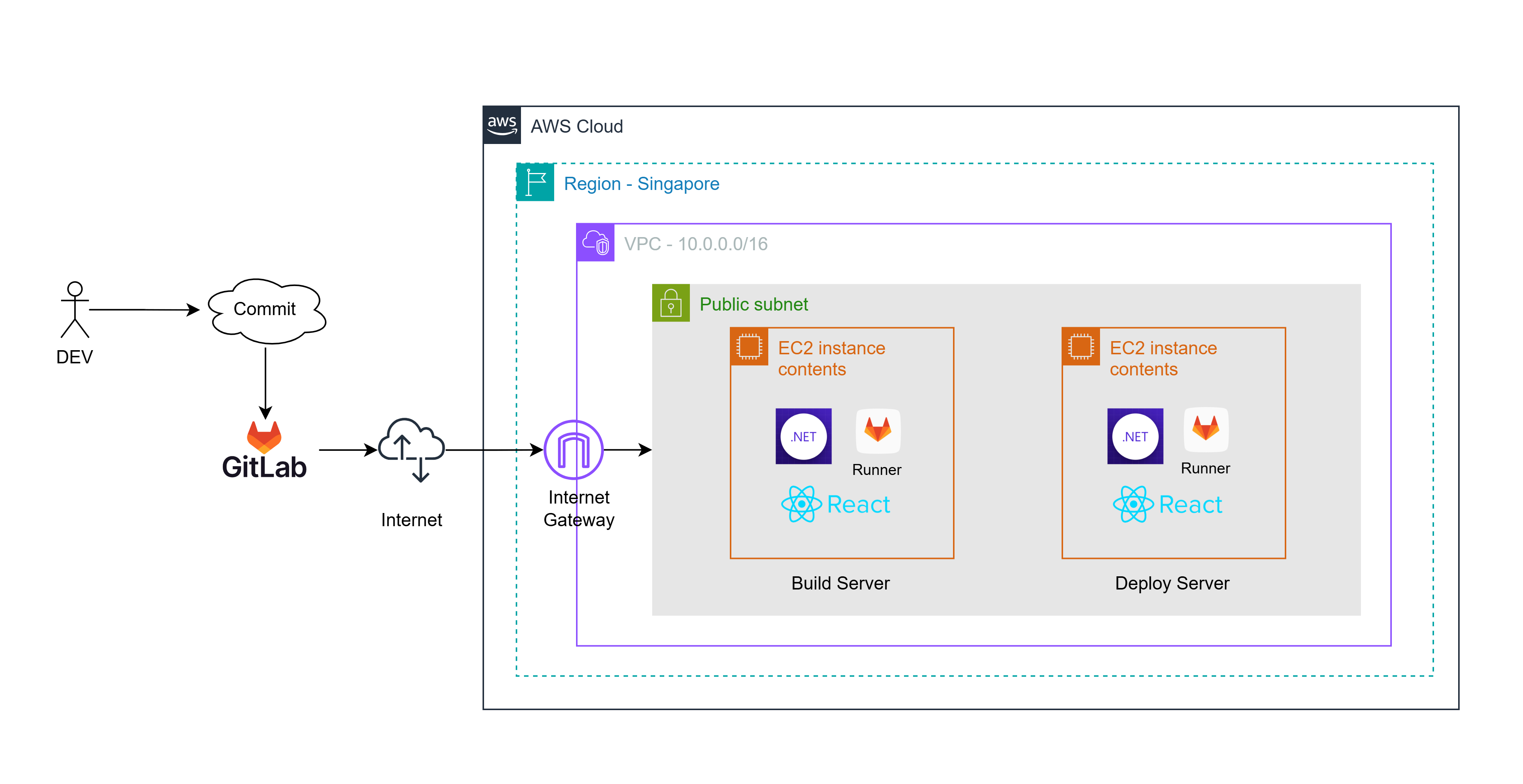Click the arrow from GitLab to Internet
Image resolution: width=1523 pixels, height=784 pixels.
(x=348, y=450)
